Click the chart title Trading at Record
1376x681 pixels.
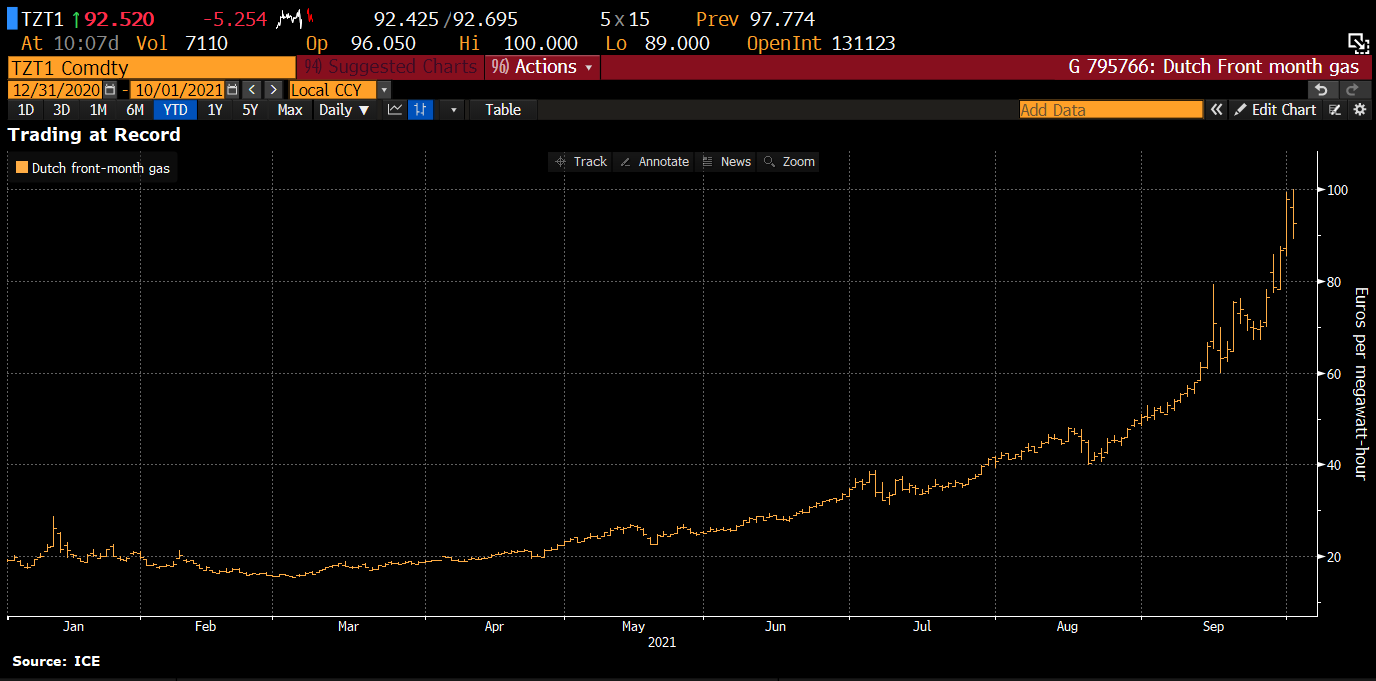[x=94, y=134]
